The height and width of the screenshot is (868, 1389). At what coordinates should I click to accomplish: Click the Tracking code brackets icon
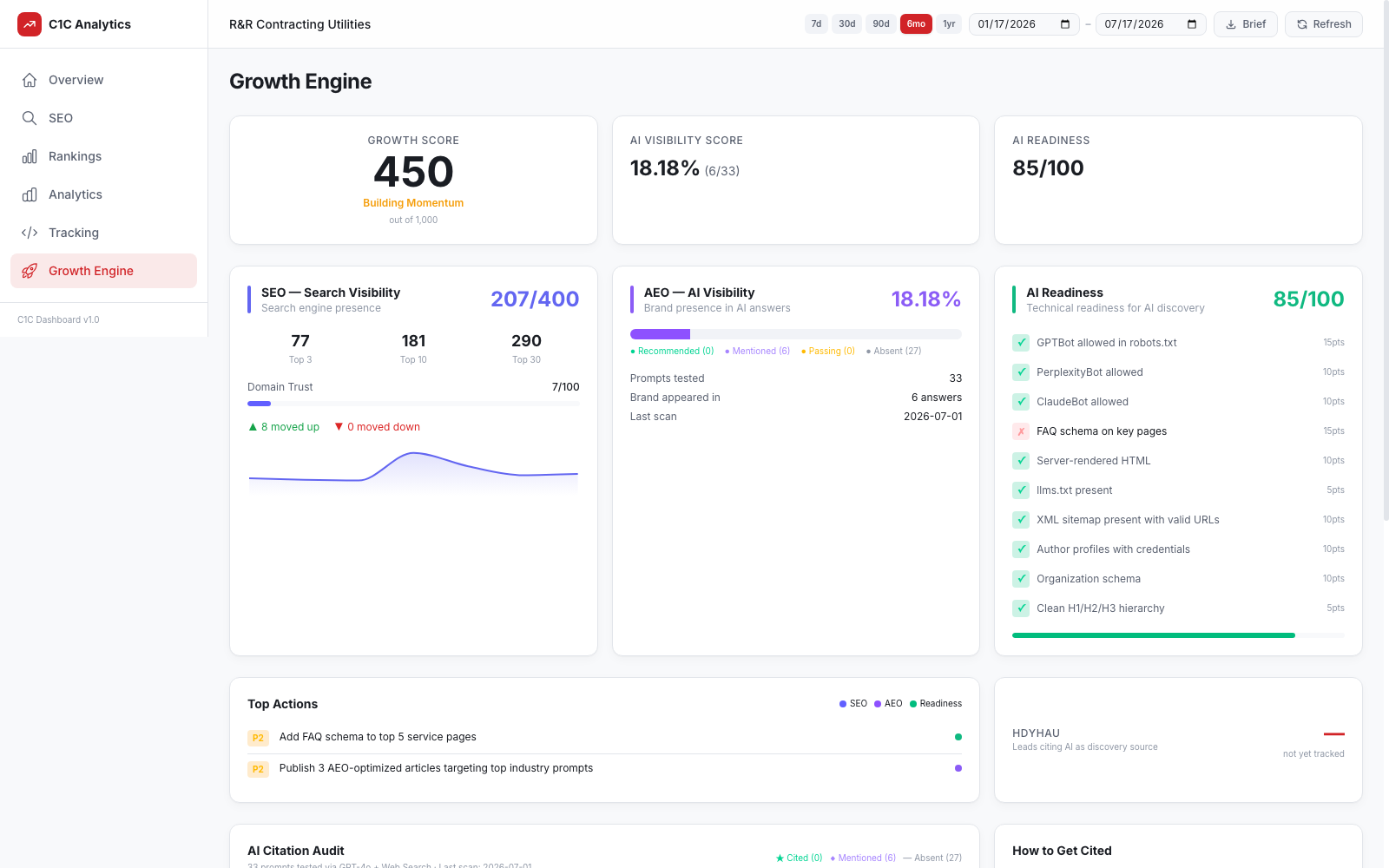point(30,233)
